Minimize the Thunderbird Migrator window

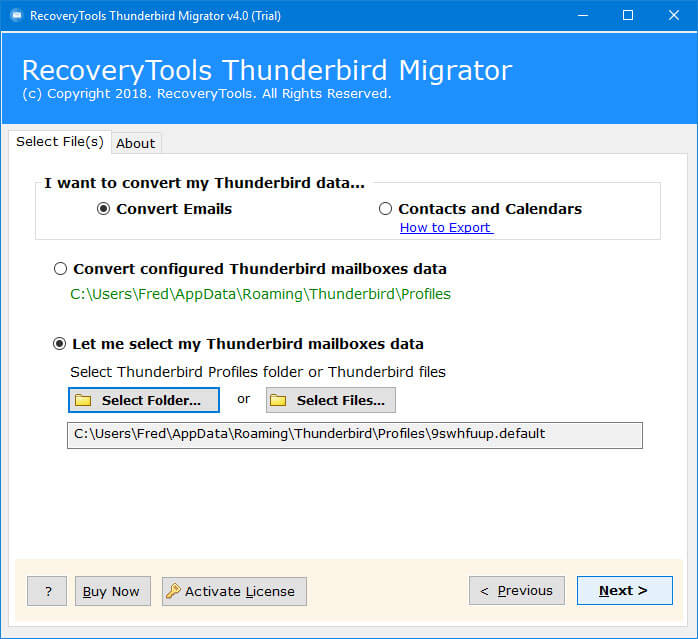(583, 15)
